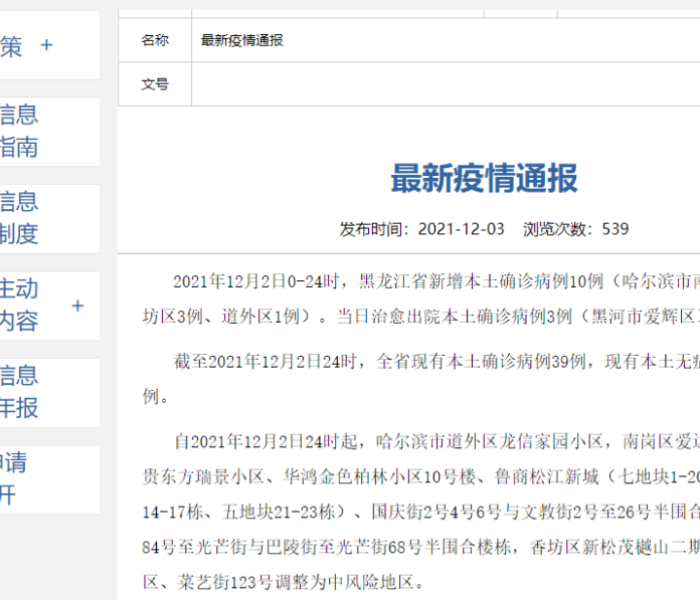
Task: Expand the plus icon beside 主动内容
Action: click(x=78, y=306)
